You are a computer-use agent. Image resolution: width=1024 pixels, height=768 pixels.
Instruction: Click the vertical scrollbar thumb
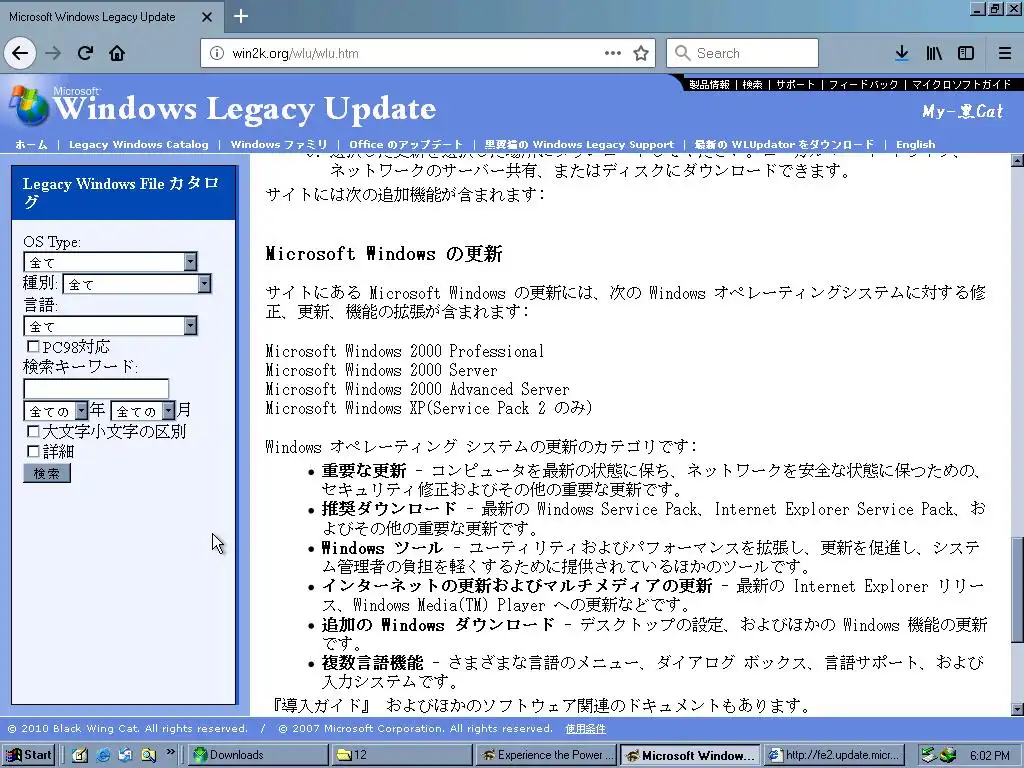click(x=1017, y=589)
